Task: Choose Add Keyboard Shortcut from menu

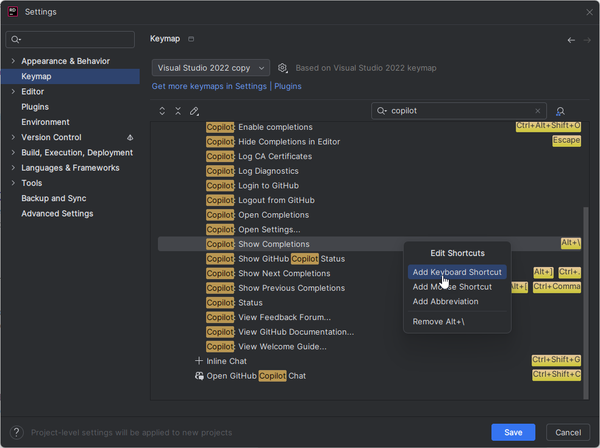Action: click(x=457, y=272)
